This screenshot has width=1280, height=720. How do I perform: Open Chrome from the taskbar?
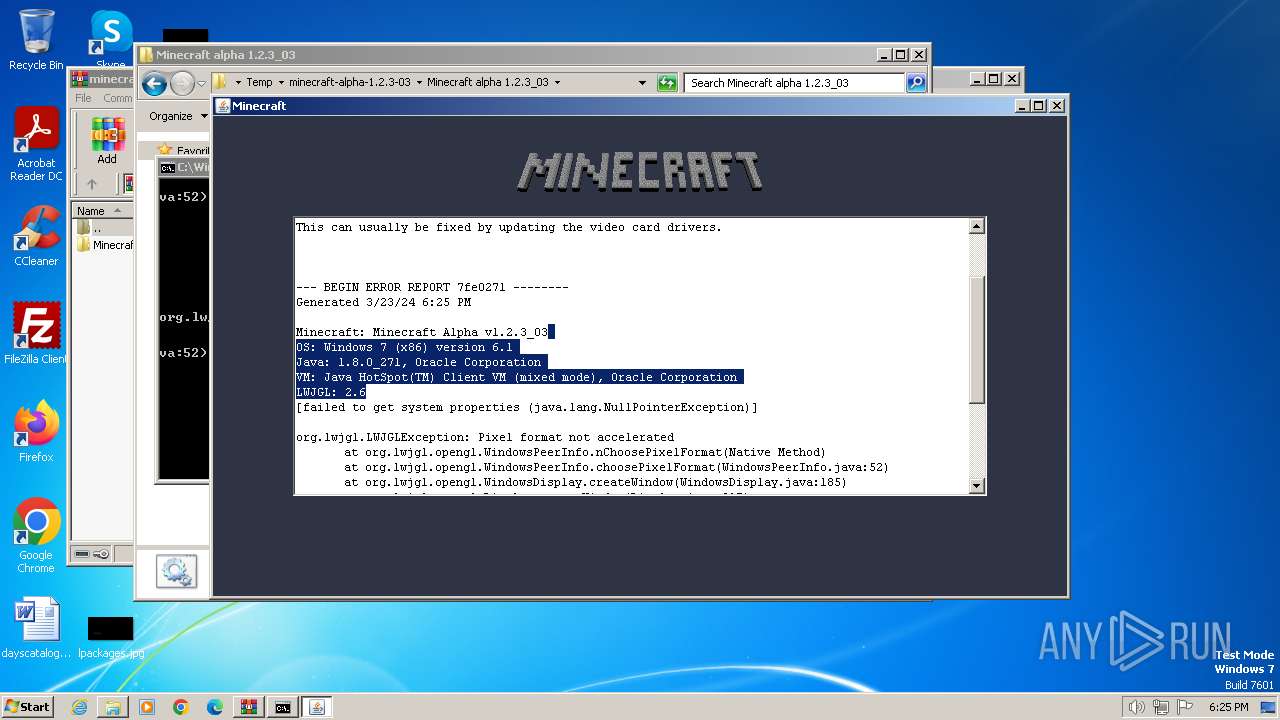pyautogui.click(x=181, y=707)
